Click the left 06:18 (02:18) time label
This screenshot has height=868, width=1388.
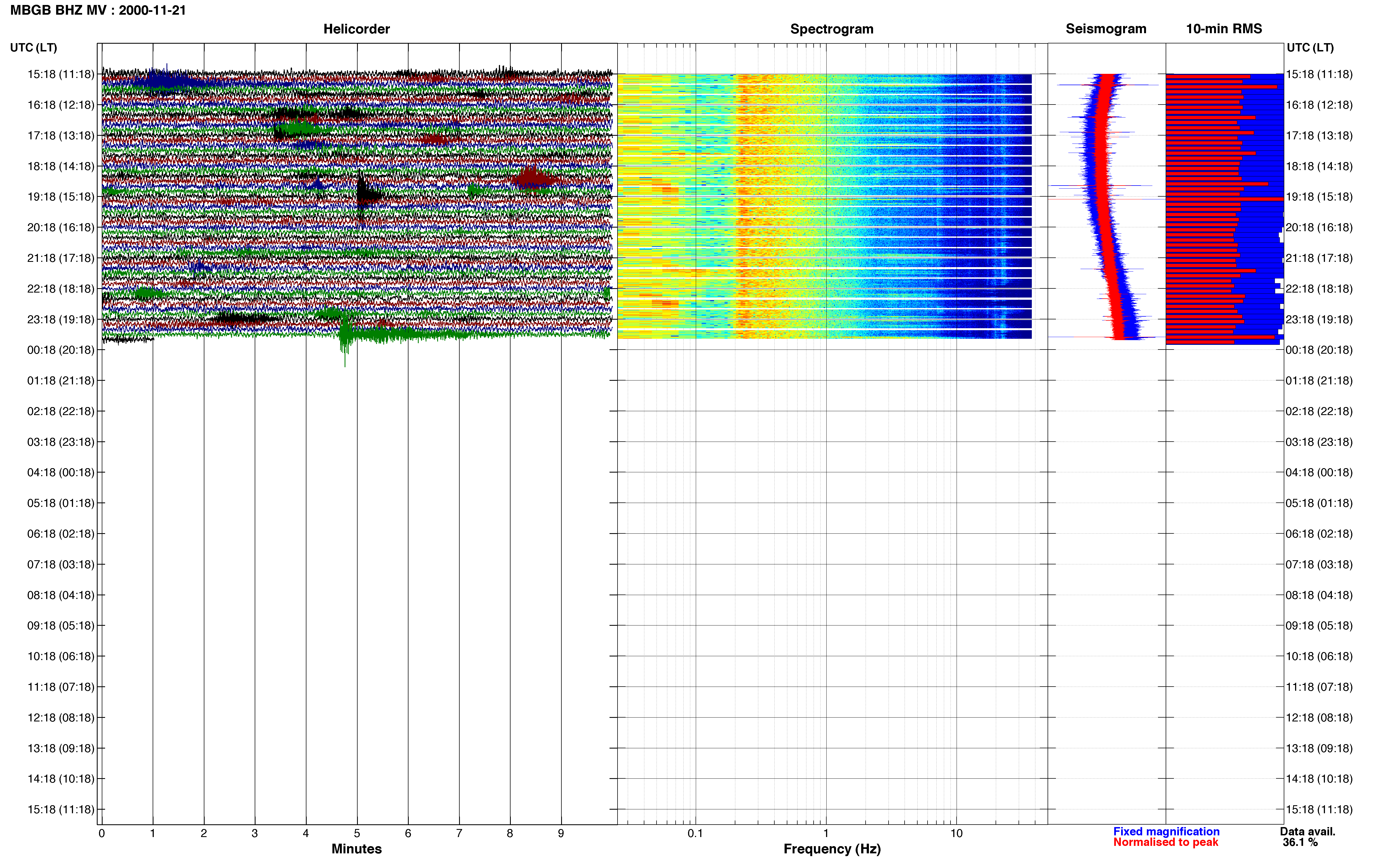pyautogui.click(x=61, y=534)
